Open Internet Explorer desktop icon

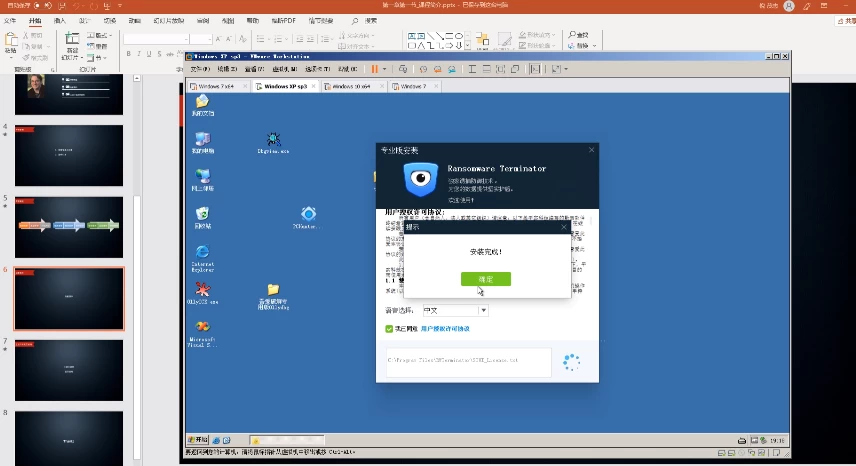click(x=203, y=252)
